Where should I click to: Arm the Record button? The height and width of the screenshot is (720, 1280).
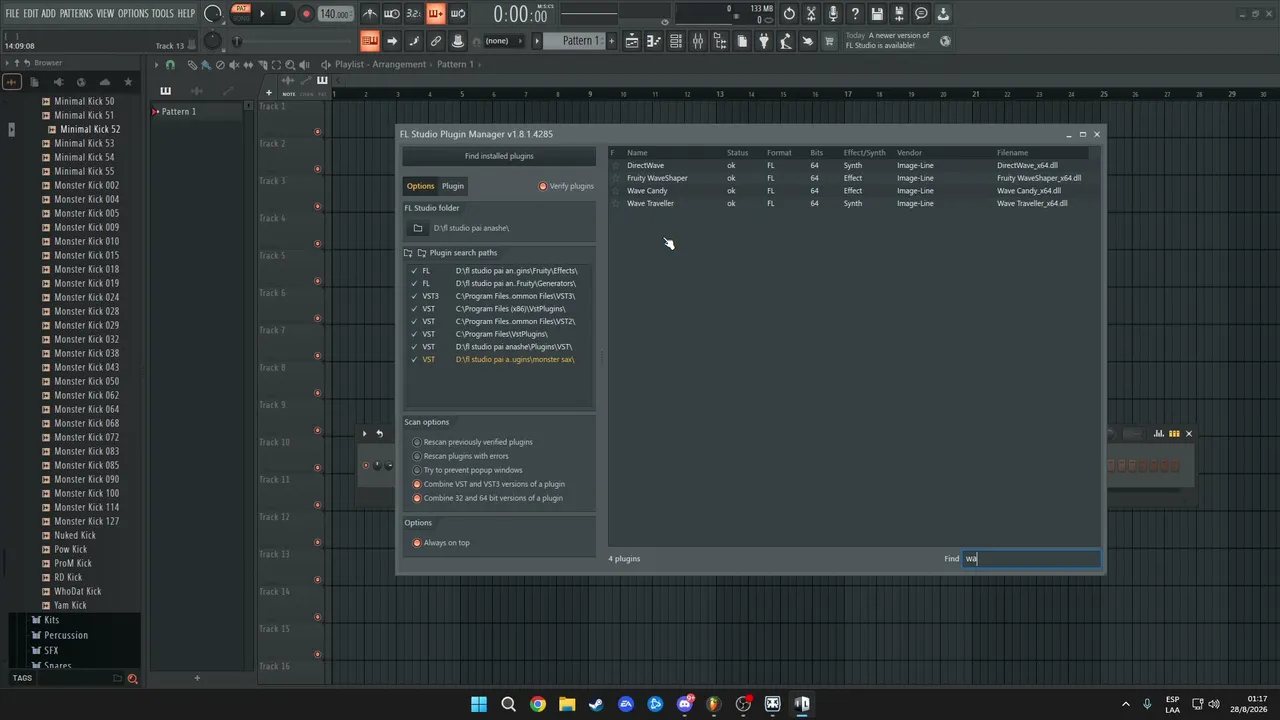(x=306, y=14)
